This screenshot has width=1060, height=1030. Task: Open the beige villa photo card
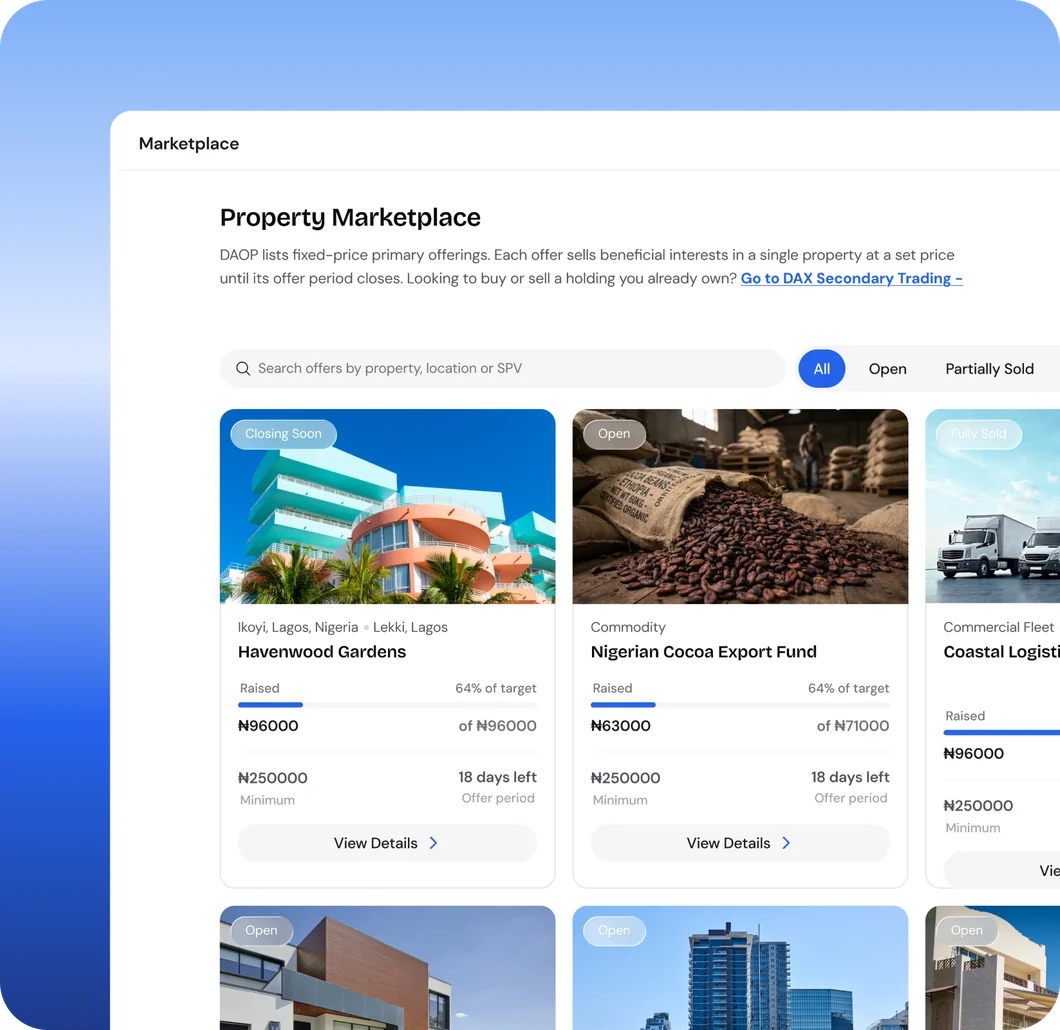(x=992, y=968)
